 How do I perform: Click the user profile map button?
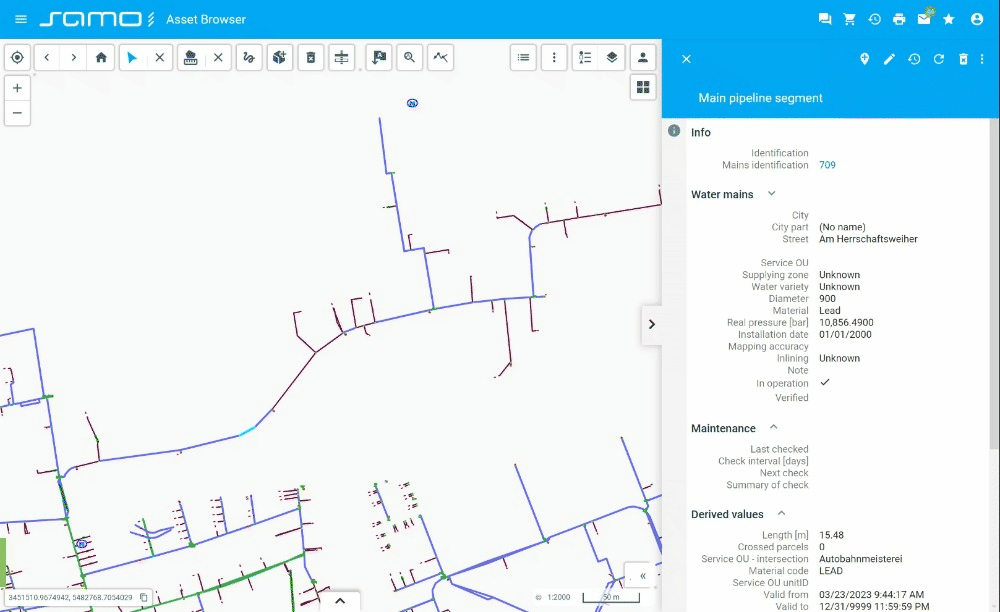coord(643,57)
